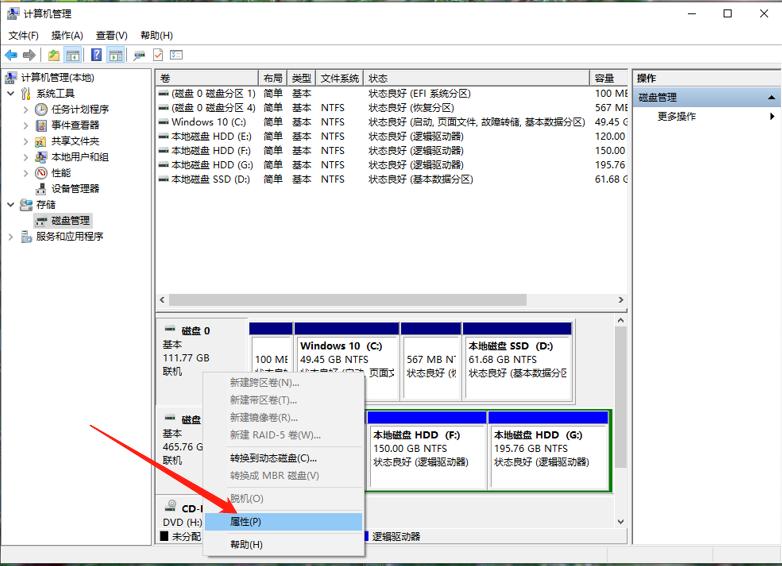Sort by the 类型 column header

pos(301,78)
